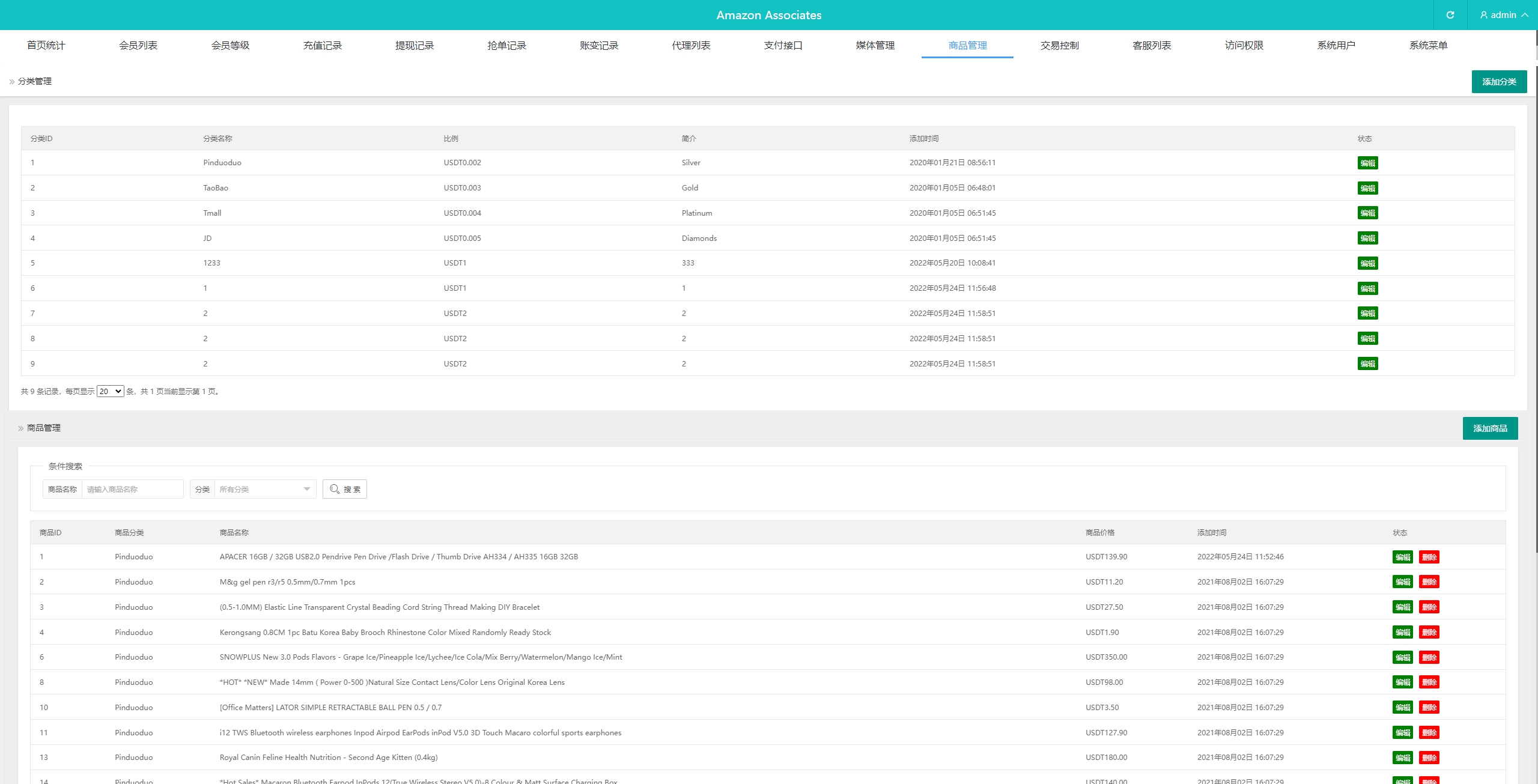Click the green edit badge for Pinduoduo category
This screenshot has height=784, width=1538.
click(1367, 163)
